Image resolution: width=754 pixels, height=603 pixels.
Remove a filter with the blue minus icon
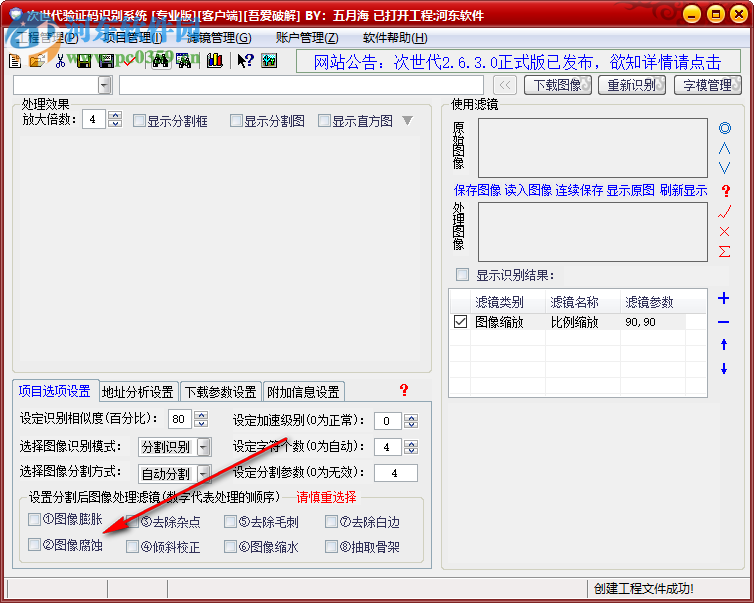point(724,322)
